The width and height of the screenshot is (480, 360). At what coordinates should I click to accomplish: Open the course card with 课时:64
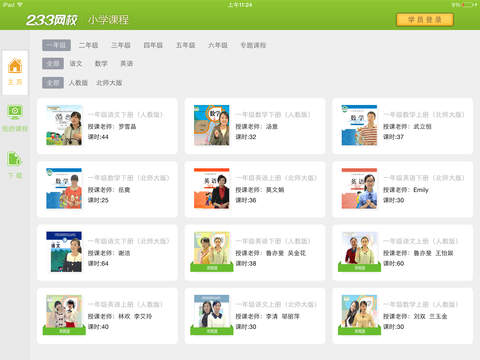pos(107,253)
